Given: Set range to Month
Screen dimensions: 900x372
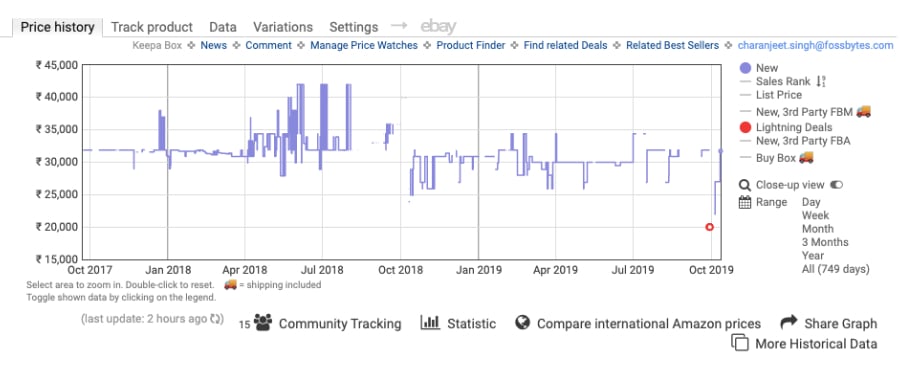Looking at the screenshot, I should (818, 228).
